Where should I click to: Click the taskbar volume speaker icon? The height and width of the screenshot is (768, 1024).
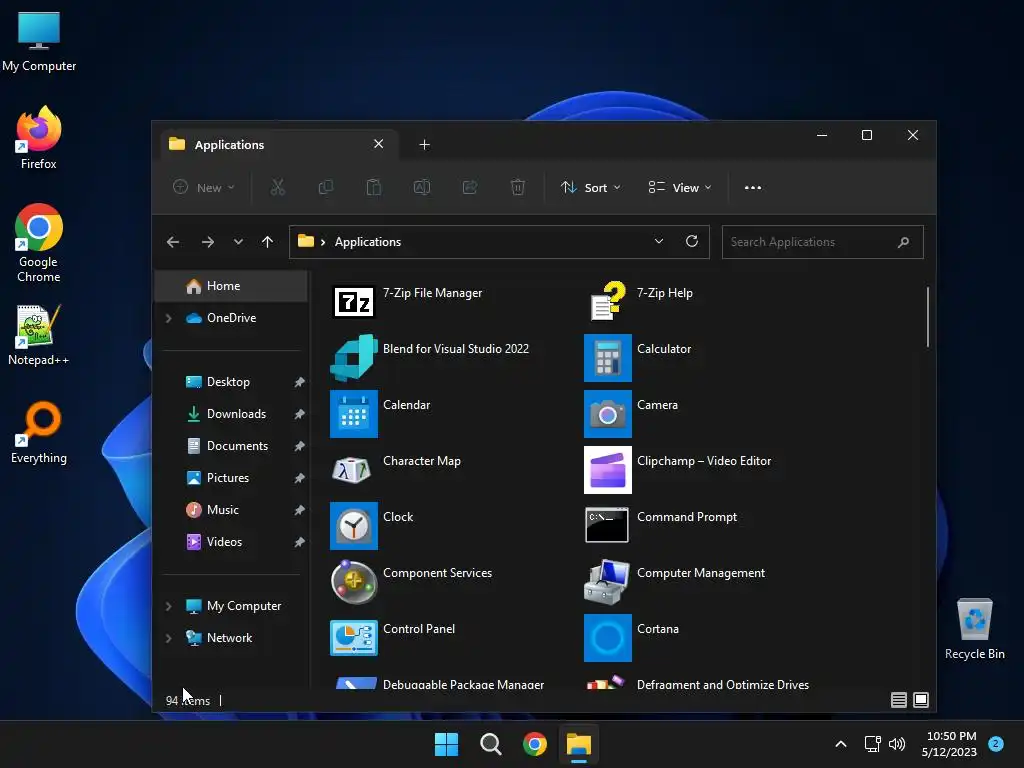(x=897, y=744)
